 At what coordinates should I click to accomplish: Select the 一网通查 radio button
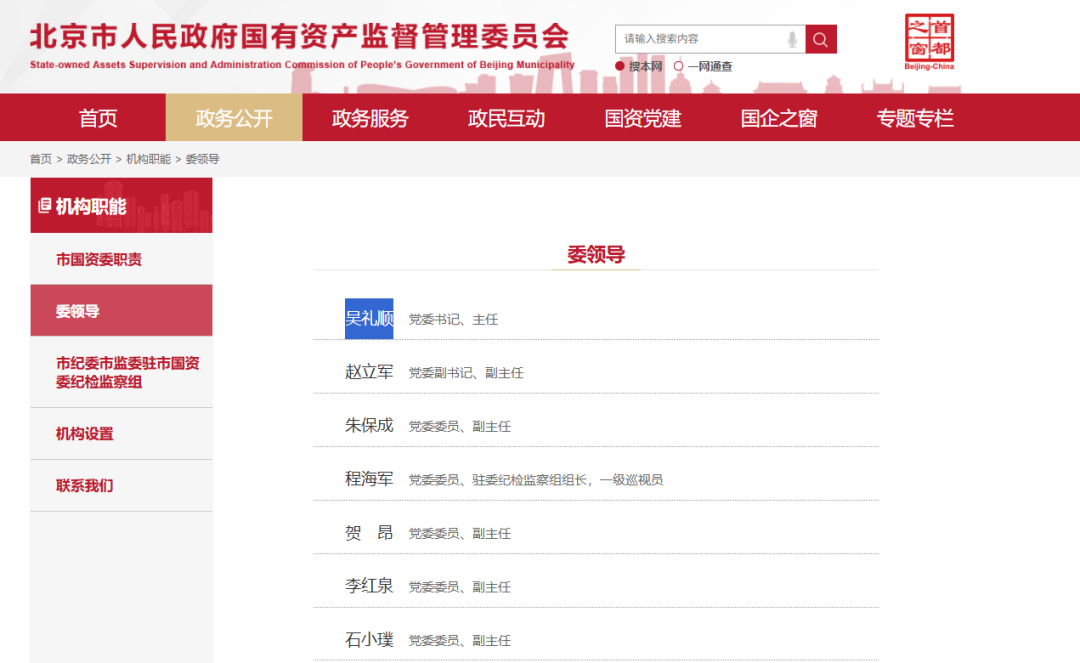click(x=678, y=66)
